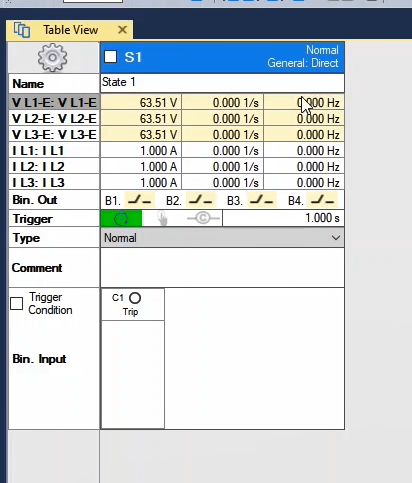Edit the State 1 name field

pyautogui.click(x=222, y=83)
